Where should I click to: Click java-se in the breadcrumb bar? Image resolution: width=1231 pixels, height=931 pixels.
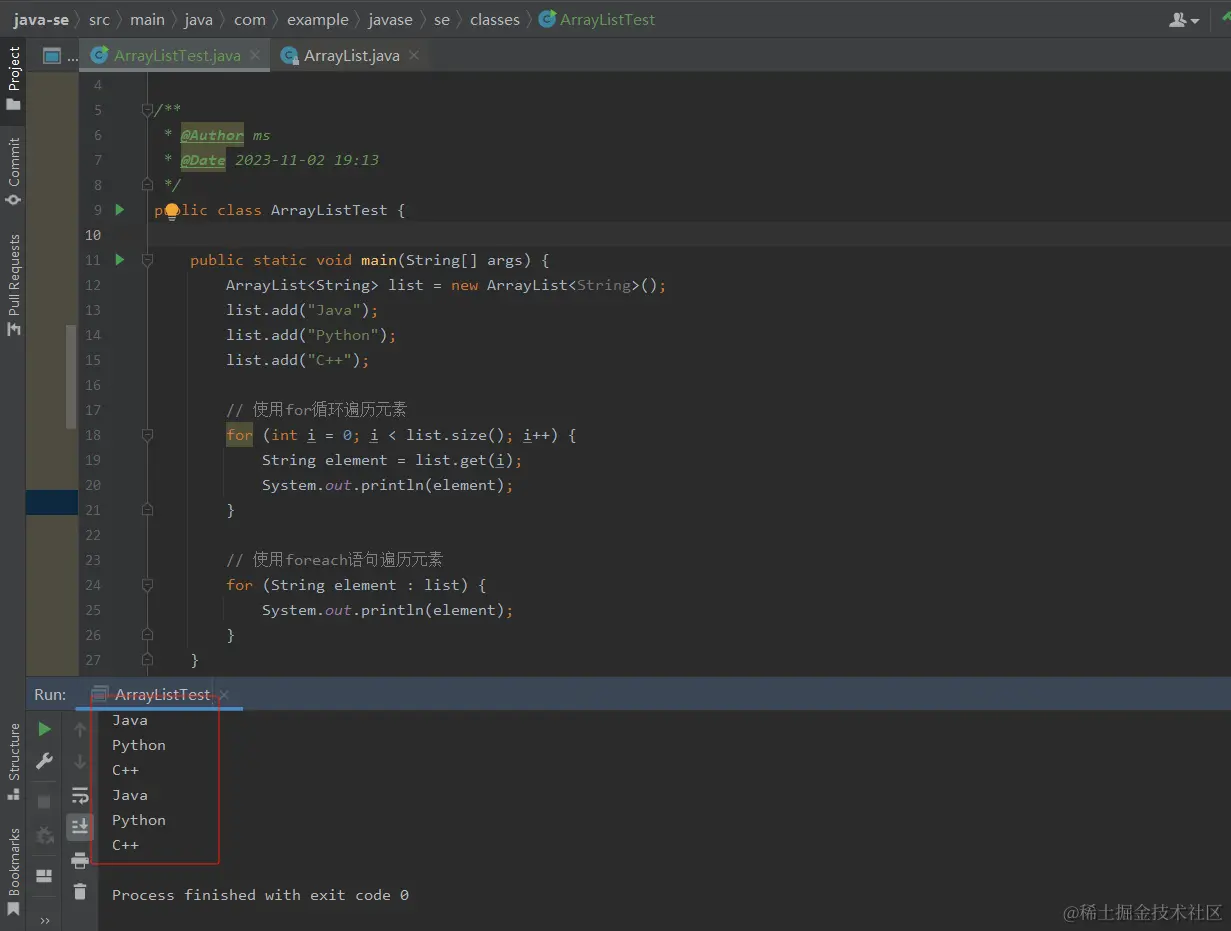point(41,19)
